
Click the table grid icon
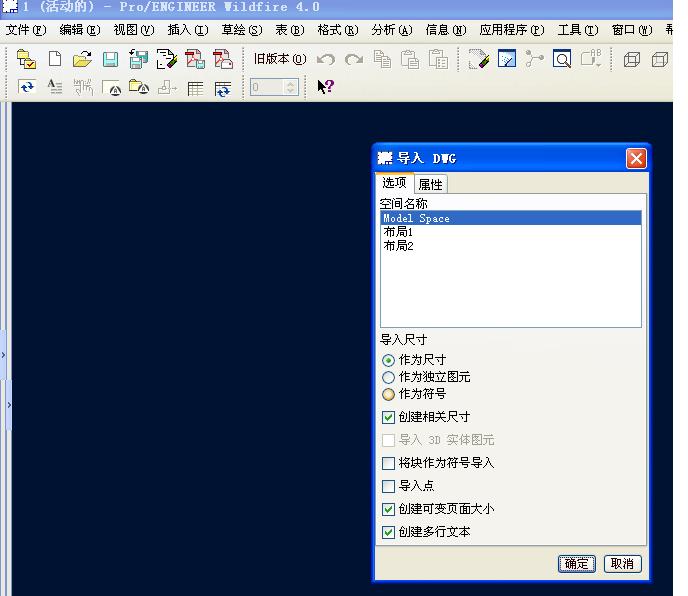click(195, 88)
